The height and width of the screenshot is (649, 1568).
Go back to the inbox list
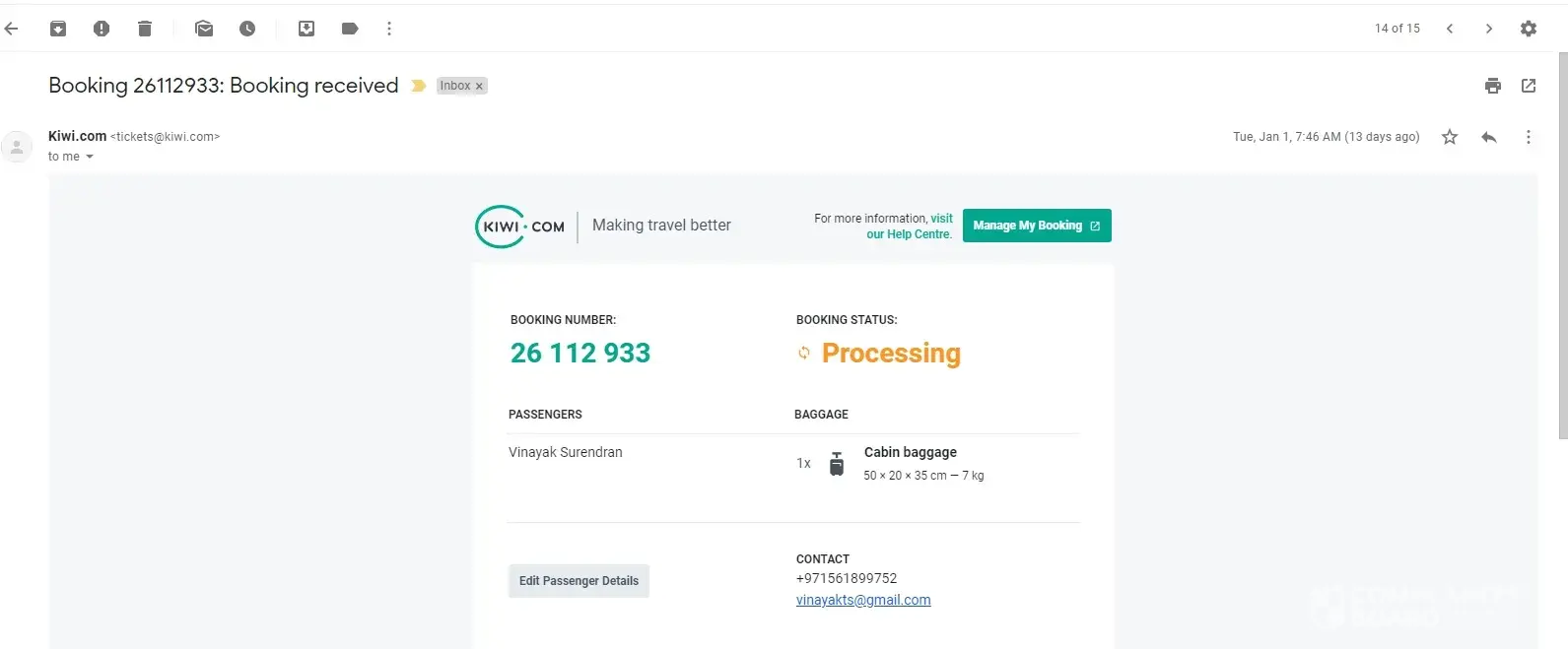[x=12, y=29]
